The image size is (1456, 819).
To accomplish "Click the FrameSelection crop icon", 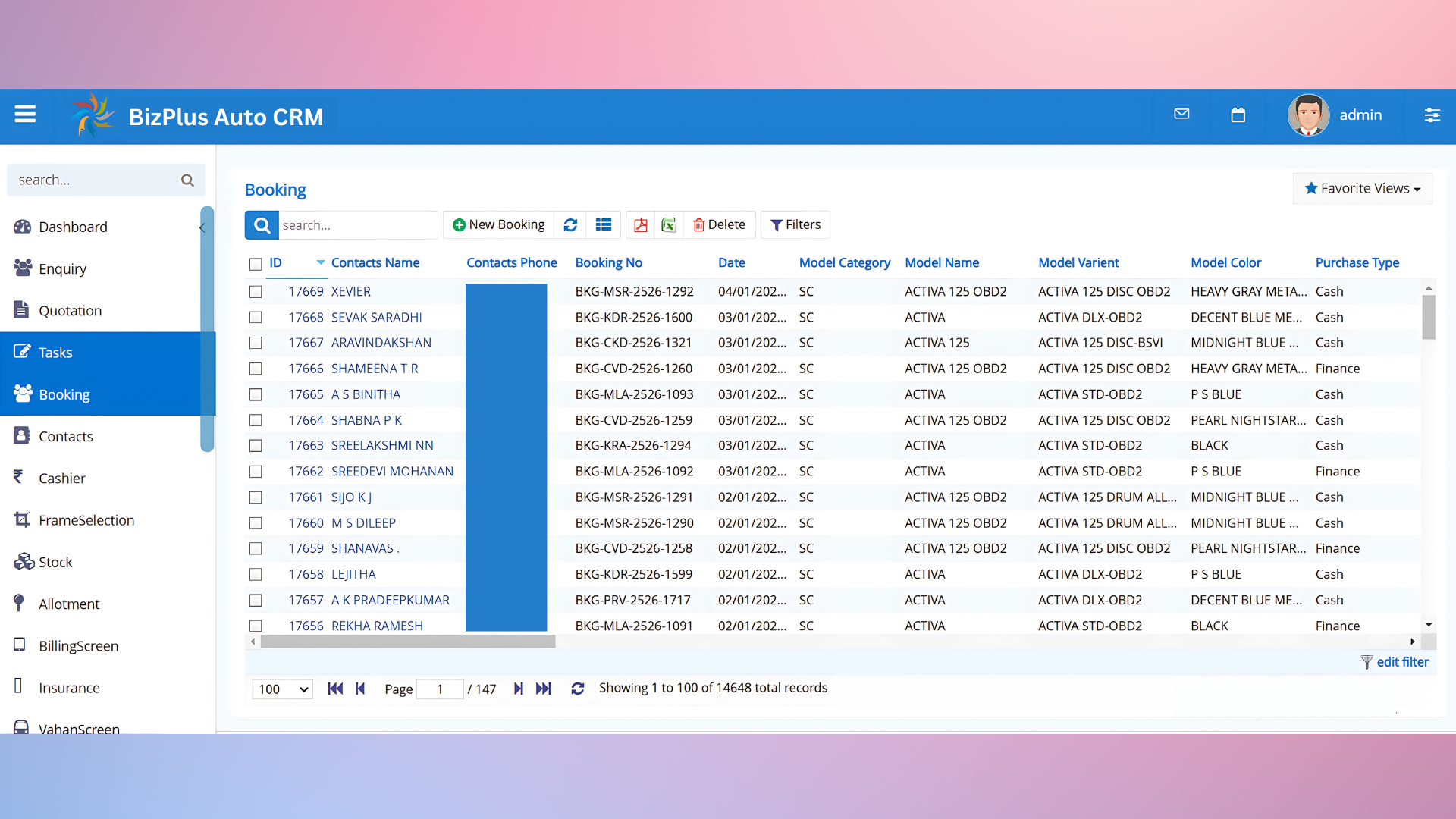I will coord(22,519).
